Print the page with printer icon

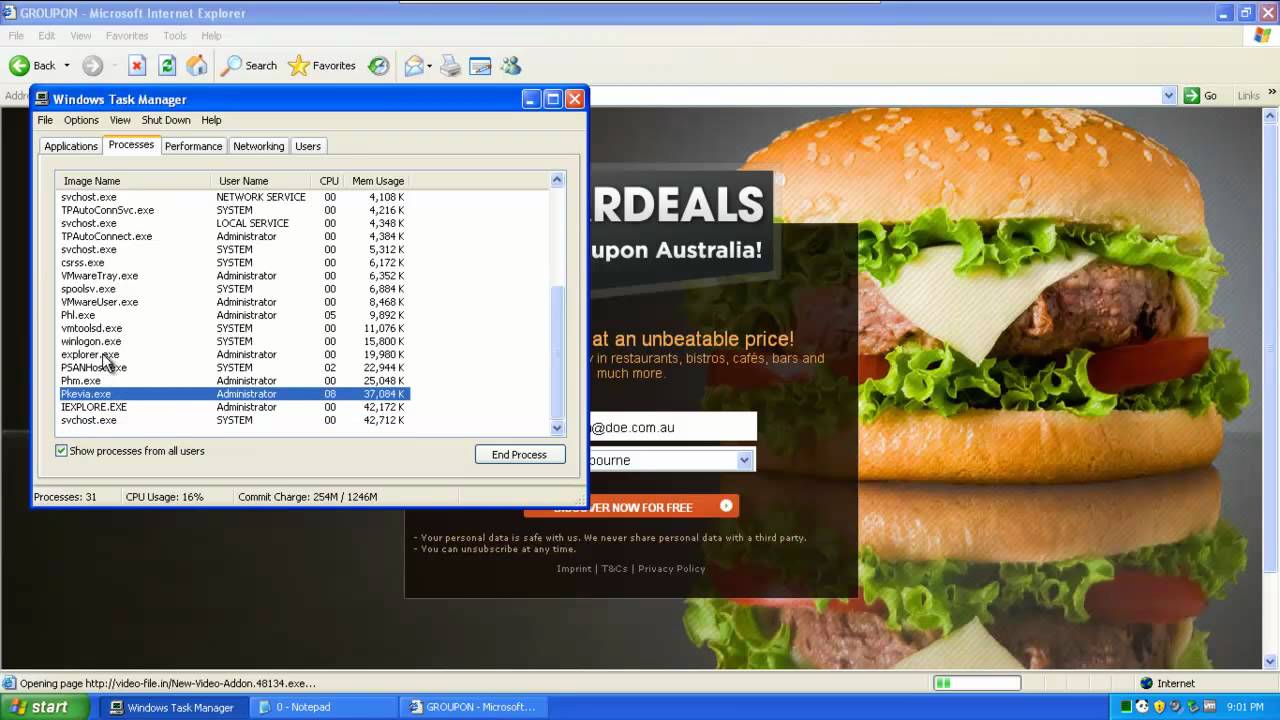click(451, 66)
